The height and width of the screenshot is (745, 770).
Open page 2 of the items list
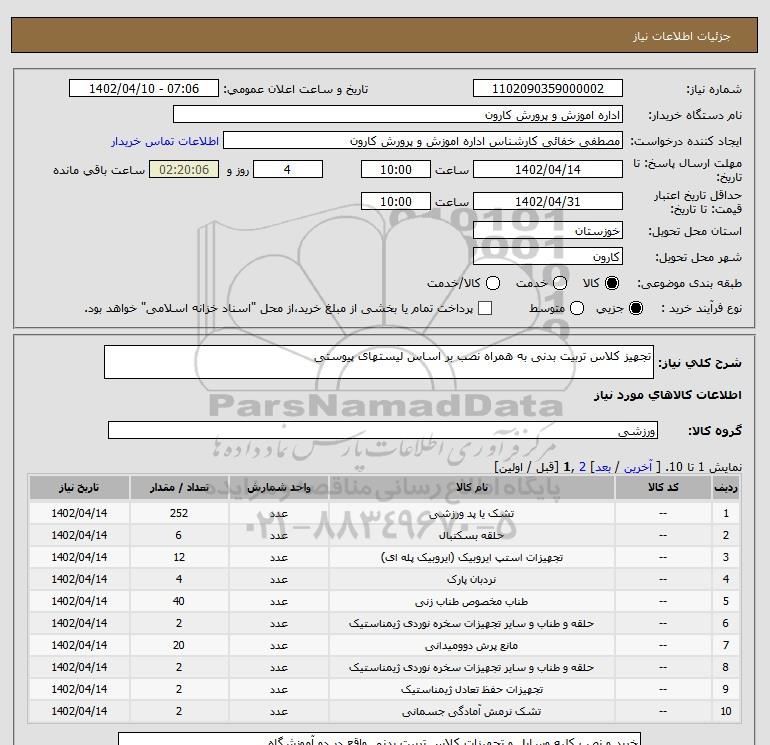[582, 467]
